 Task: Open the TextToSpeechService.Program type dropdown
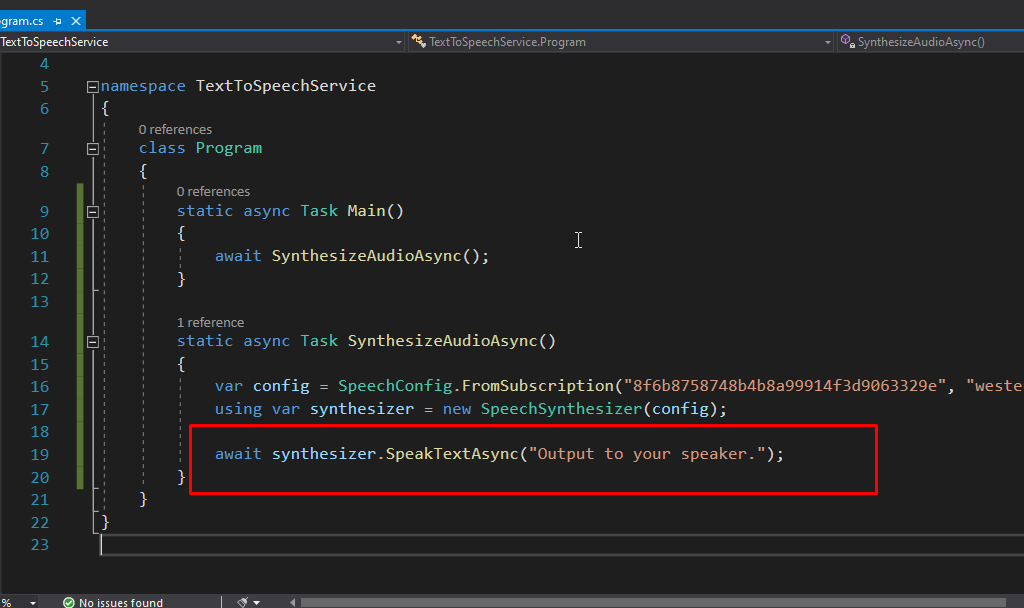tap(827, 42)
